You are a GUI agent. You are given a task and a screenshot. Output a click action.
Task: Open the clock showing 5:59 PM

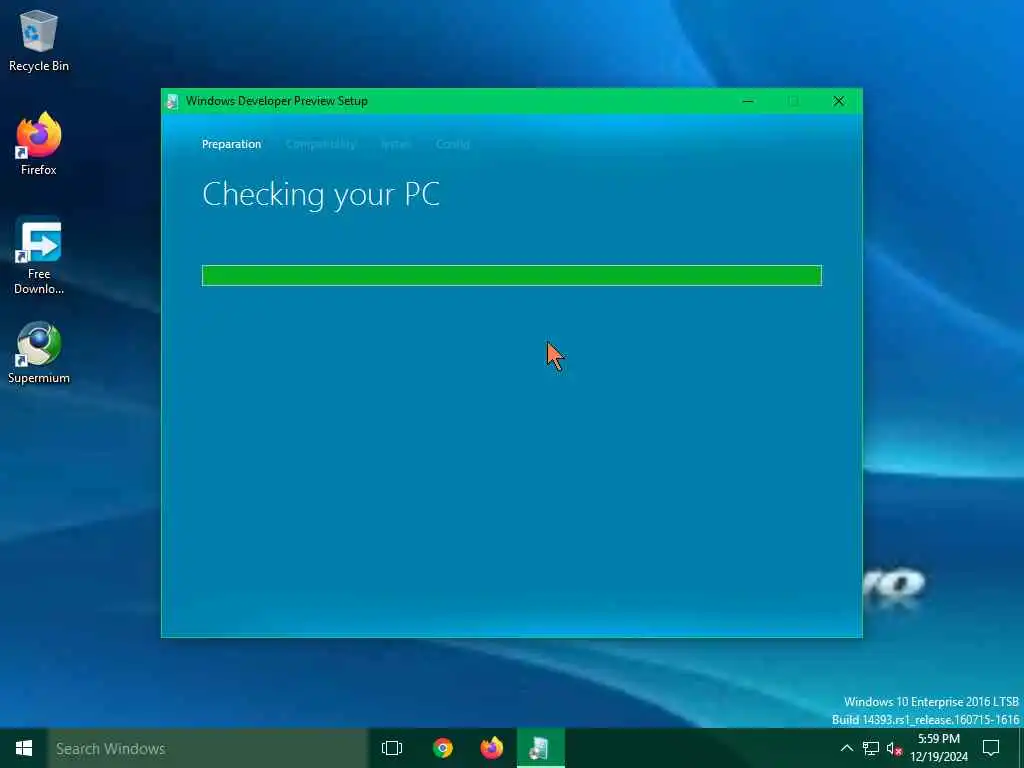coord(939,748)
